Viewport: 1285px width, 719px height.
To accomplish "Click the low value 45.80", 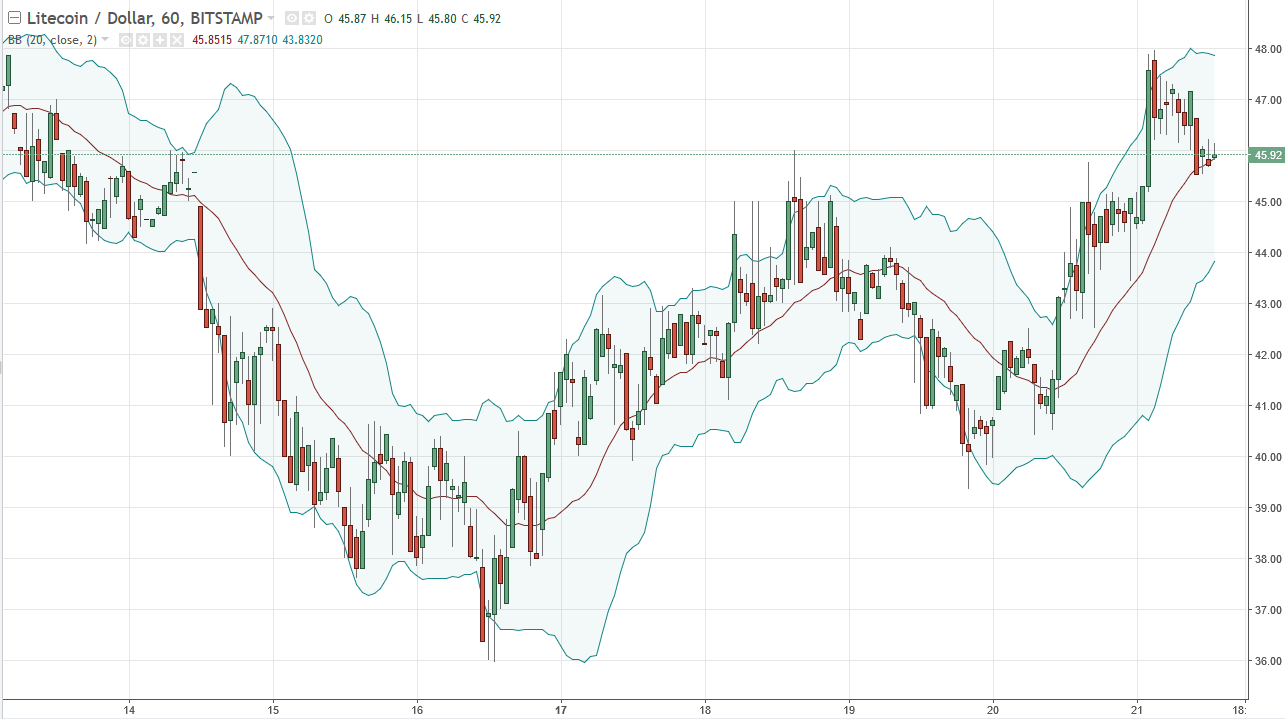I will click(x=442, y=18).
